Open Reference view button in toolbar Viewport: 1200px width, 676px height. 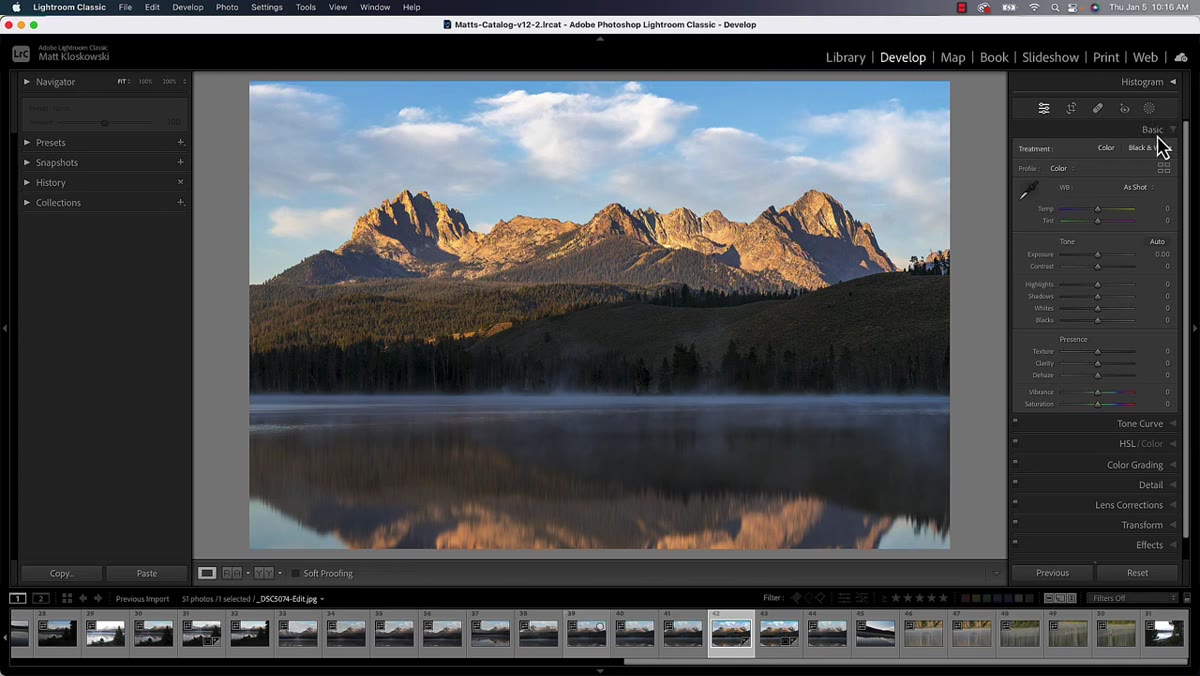pos(232,573)
